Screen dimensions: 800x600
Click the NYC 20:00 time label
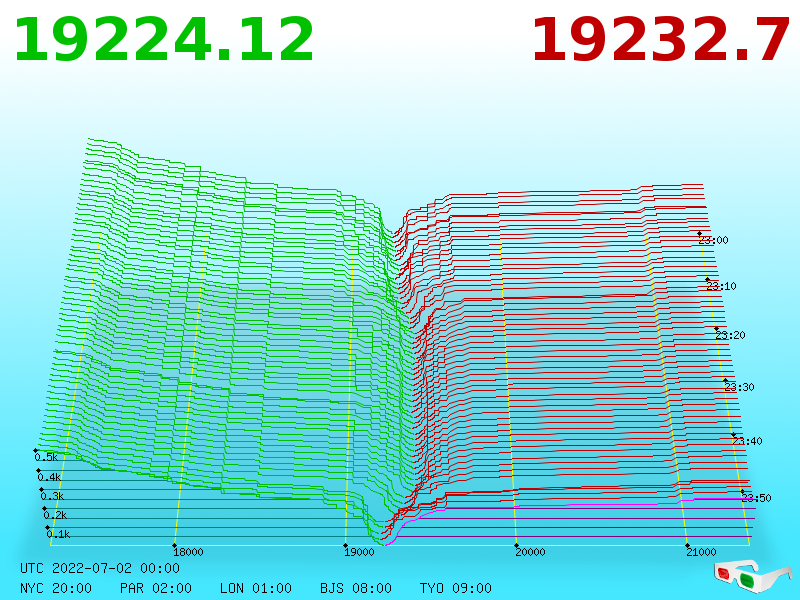click(x=56, y=588)
